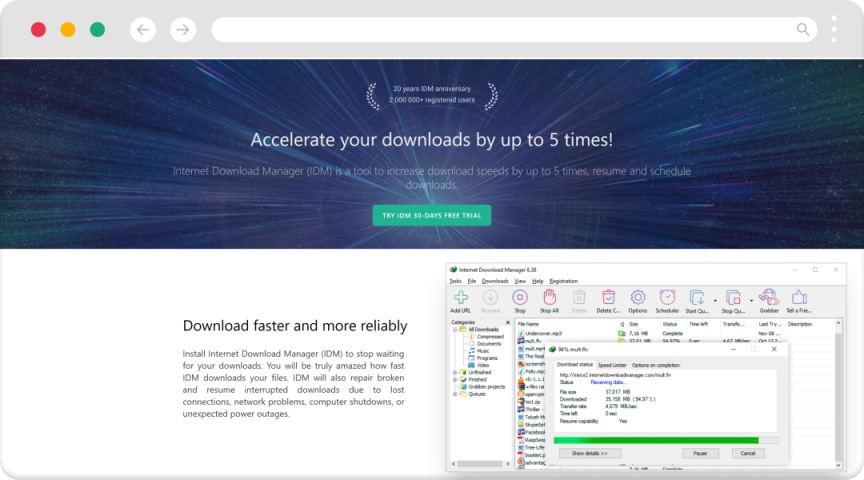
Task: Select the Grabber projects category
Action: coord(487,387)
